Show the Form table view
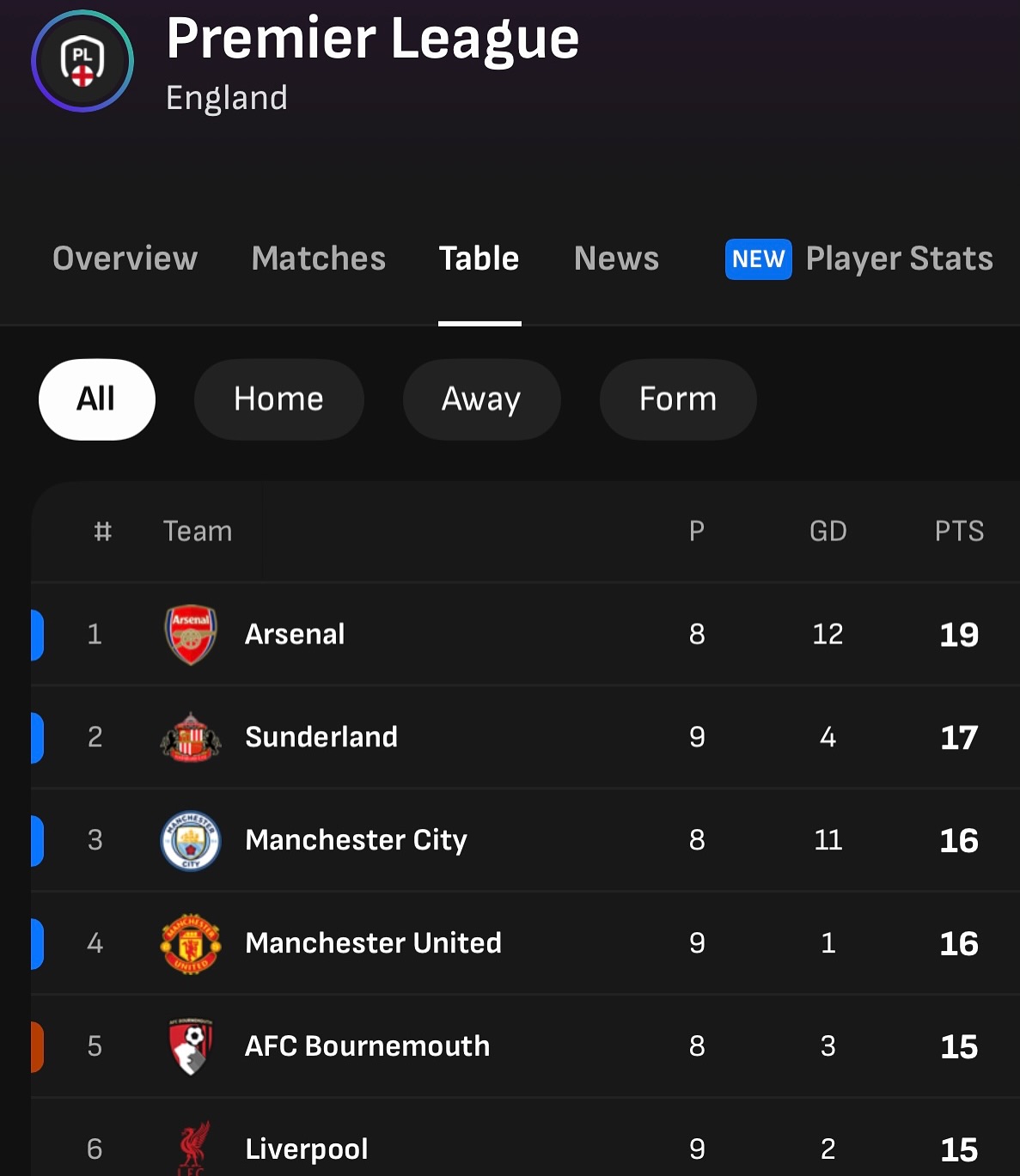The height and width of the screenshot is (1176, 1020). pyautogui.click(x=678, y=399)
